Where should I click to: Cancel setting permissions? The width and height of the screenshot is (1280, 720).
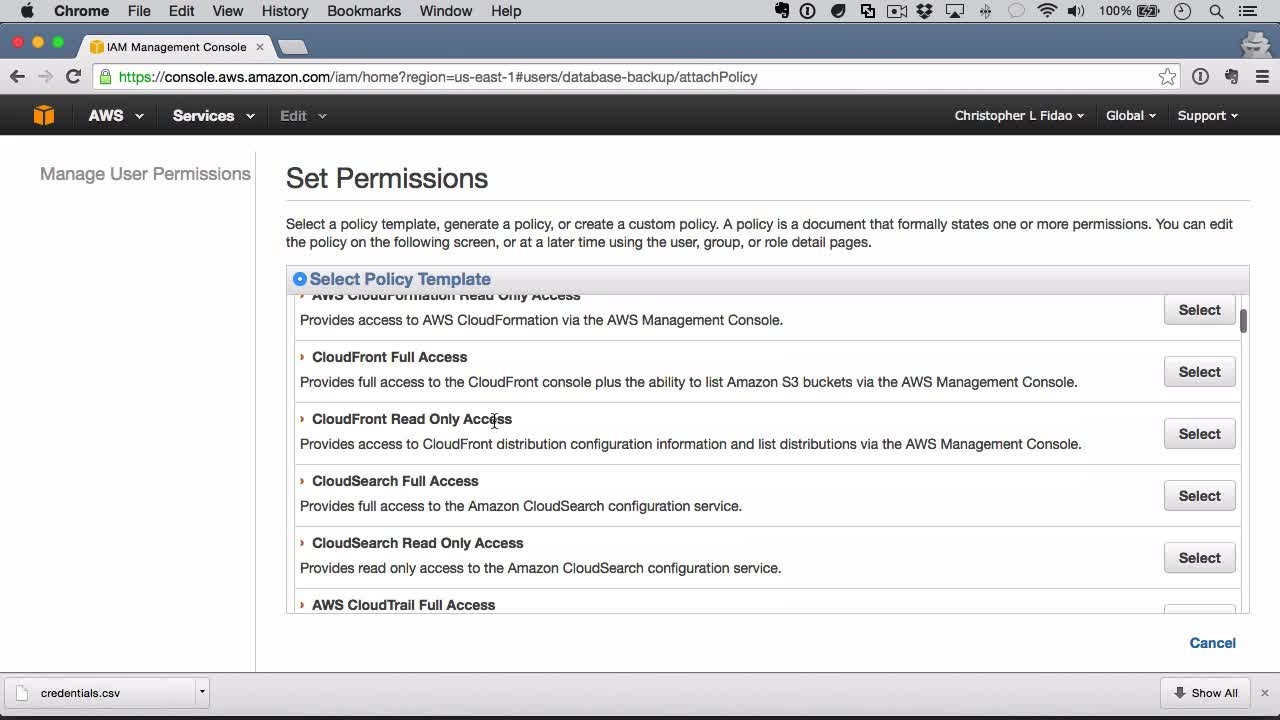[1212, 643]
